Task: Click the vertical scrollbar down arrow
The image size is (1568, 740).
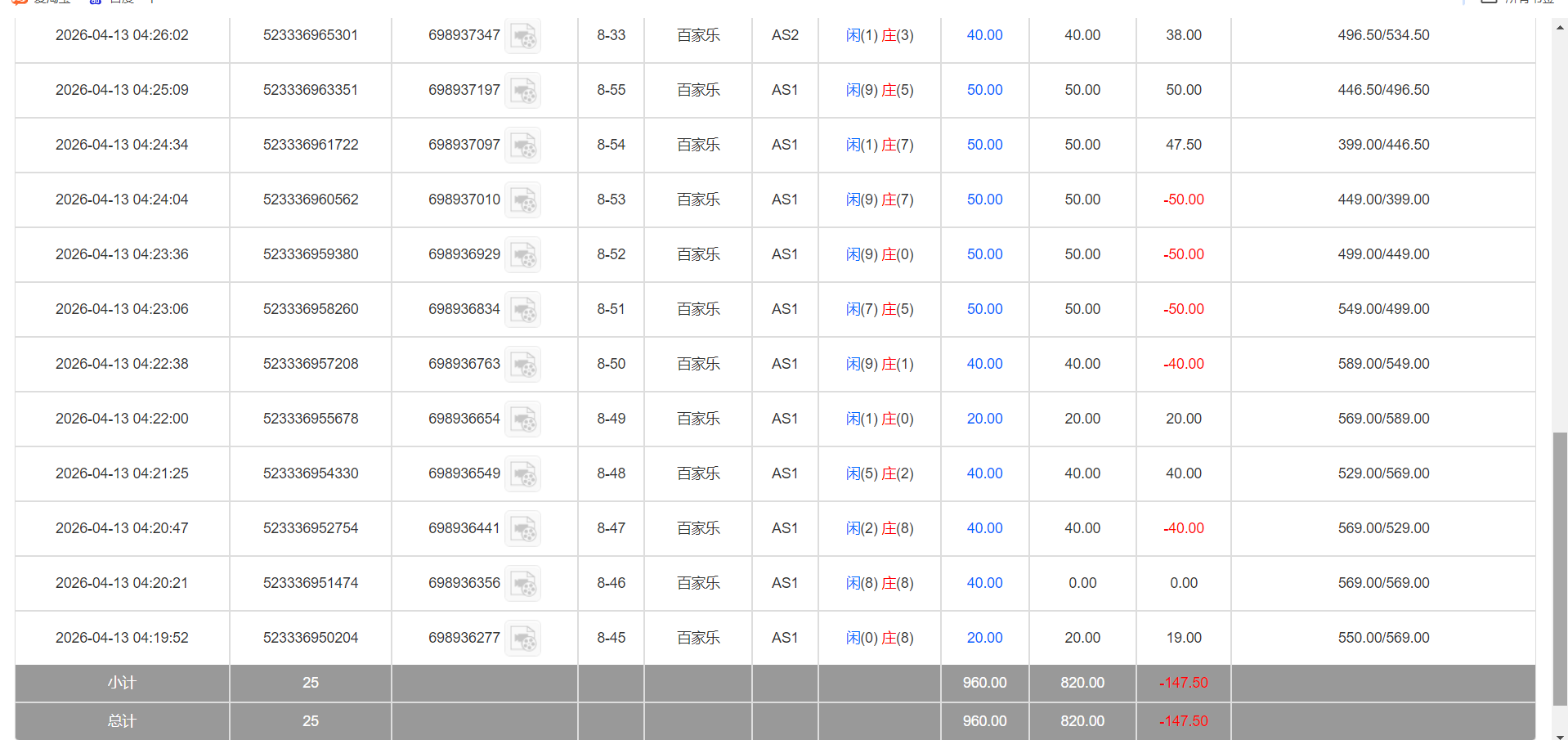Action: coord(1560,735)
